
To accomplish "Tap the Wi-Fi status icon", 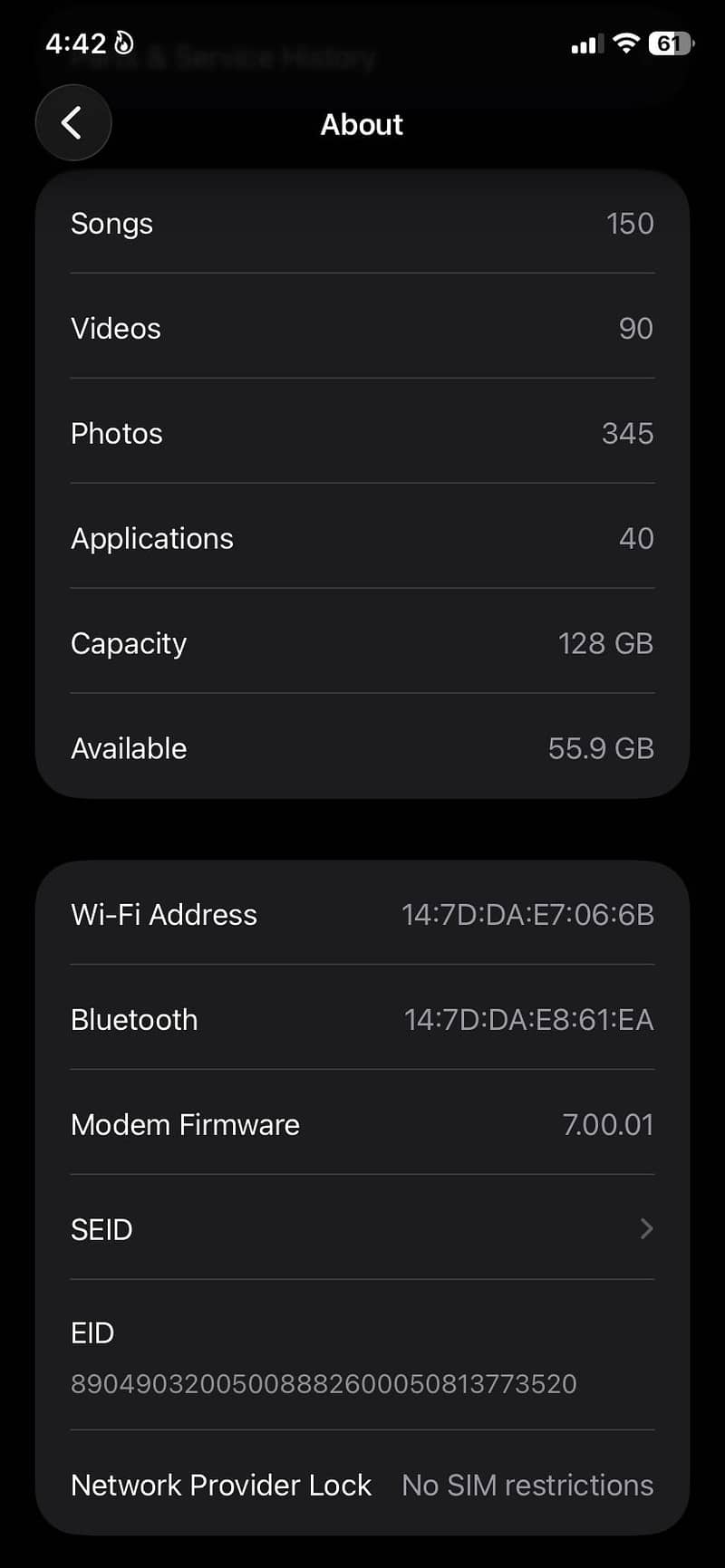I will pyautogui.click(x=625, y=43).
